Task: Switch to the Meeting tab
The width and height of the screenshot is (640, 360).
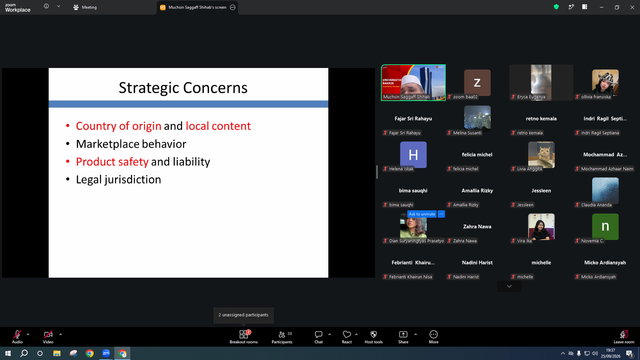Action: click(85, 7)
